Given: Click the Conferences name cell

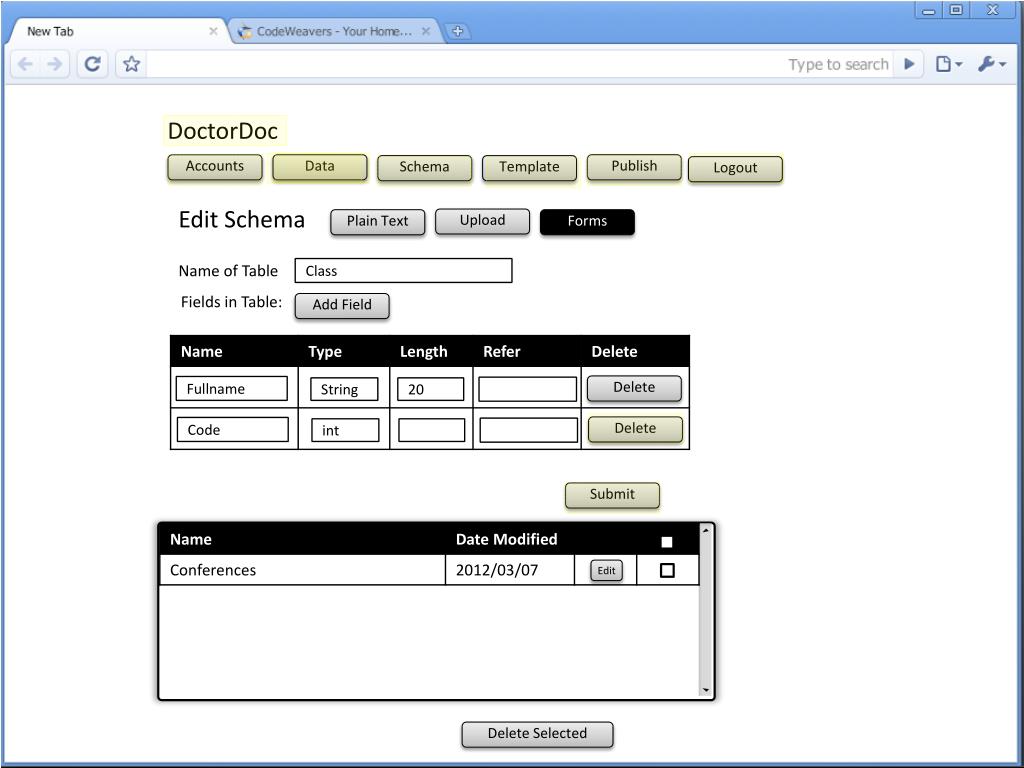Looking at the screenshot, I should point(302,570).
